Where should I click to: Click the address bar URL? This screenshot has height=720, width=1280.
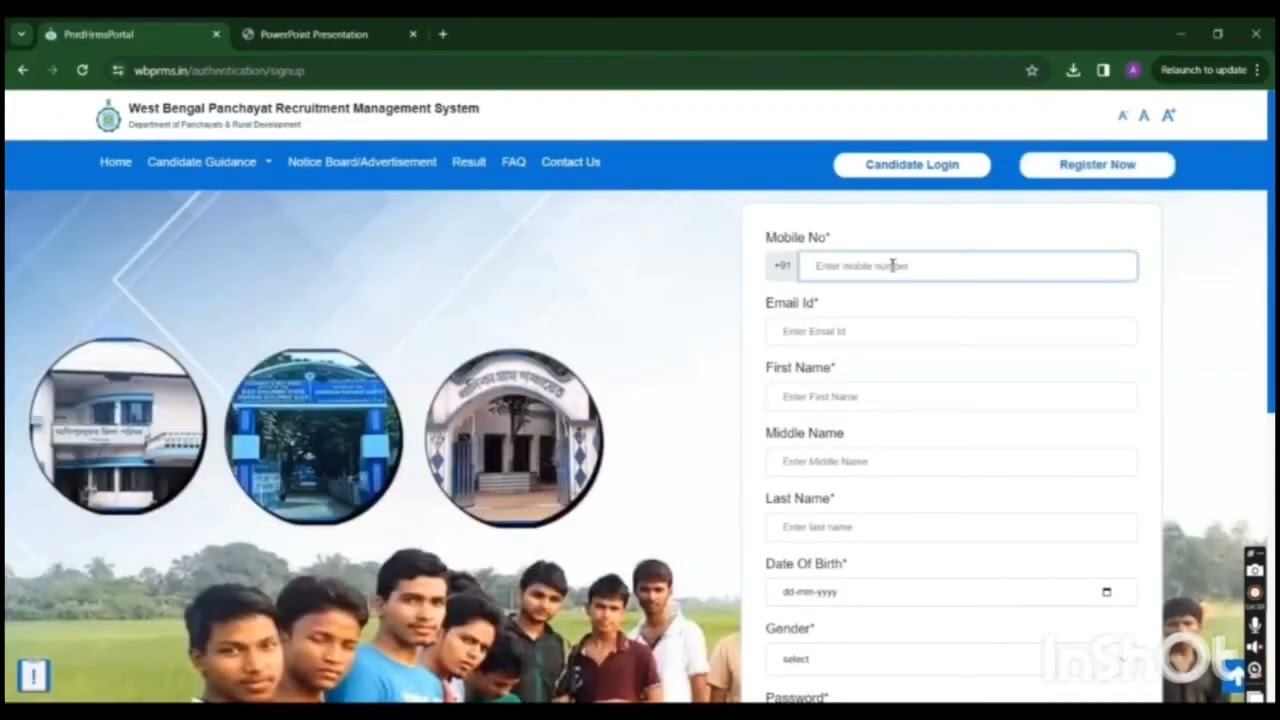pyautogui.click(x=219, y=71)
